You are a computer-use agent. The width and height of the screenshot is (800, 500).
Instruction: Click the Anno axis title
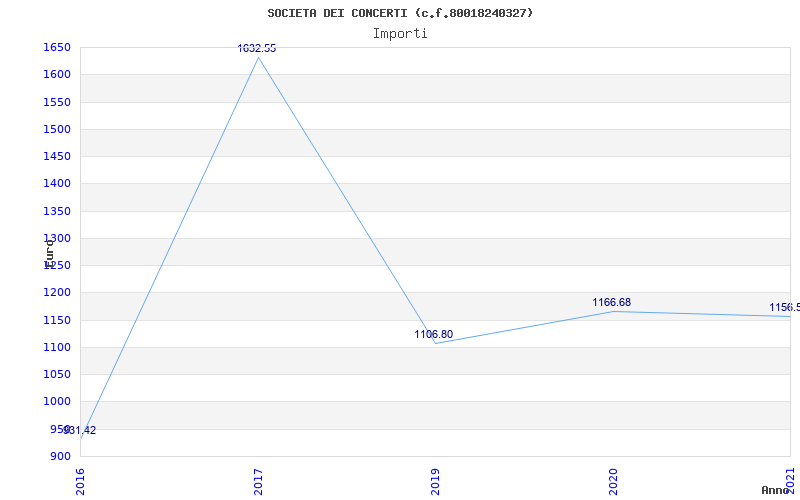tap(775, 490)
